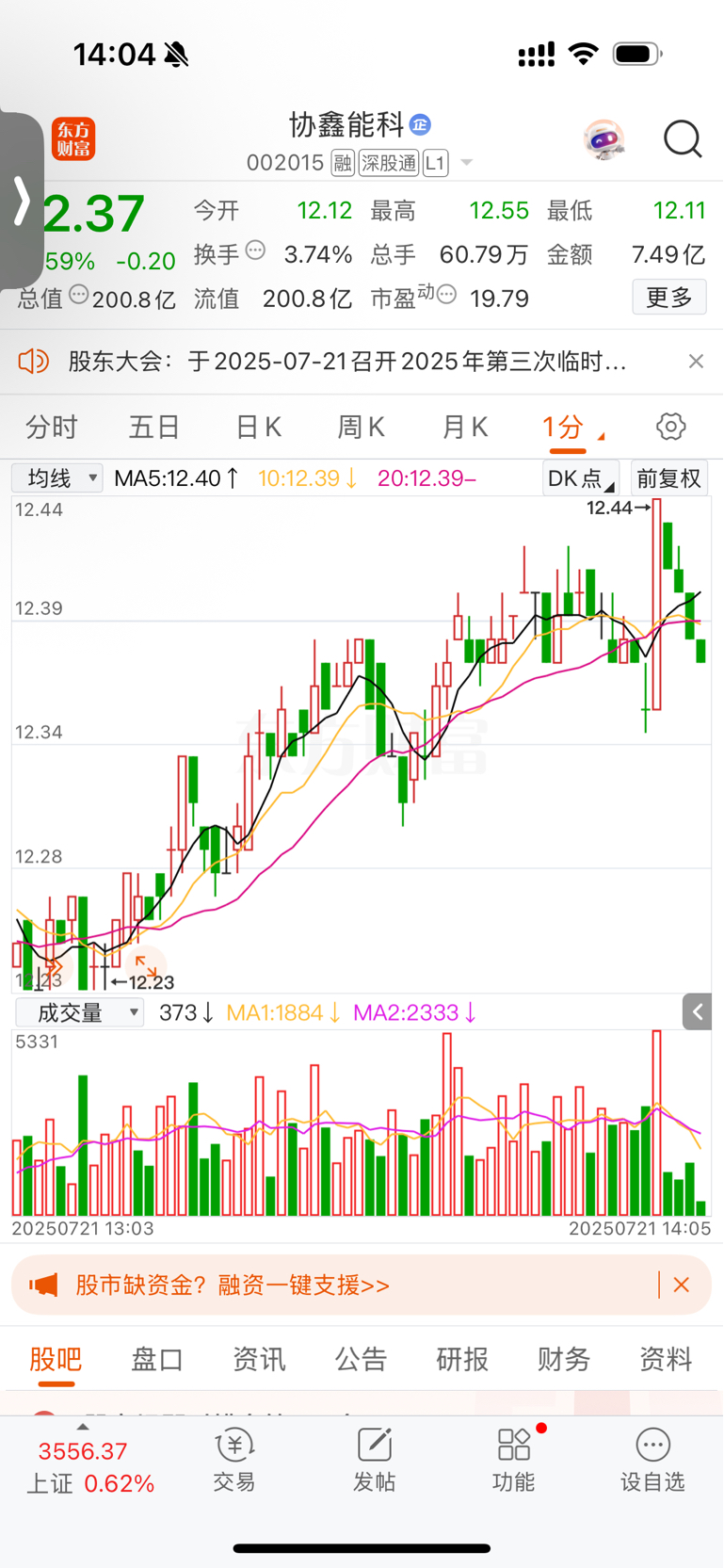Open chart settings gear icon
The width and height of the screenshot is (724, 1568).
click(670, 427)
